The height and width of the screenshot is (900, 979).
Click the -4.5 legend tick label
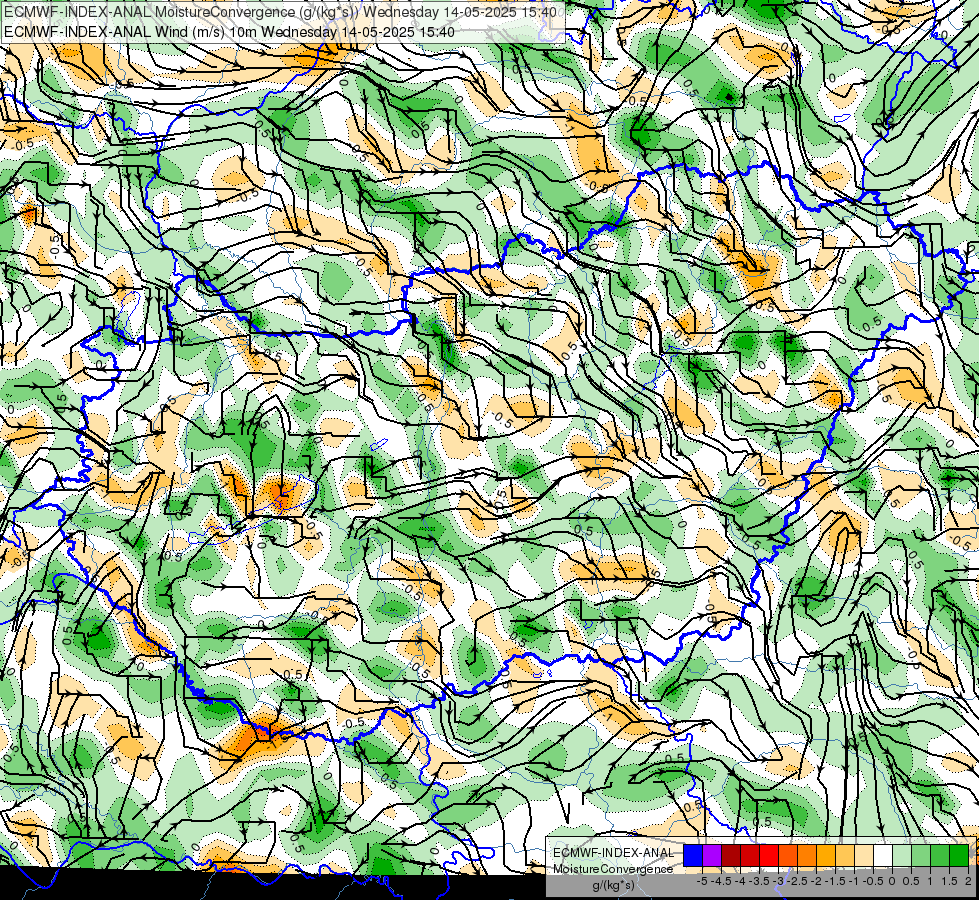tap(722, 881)
